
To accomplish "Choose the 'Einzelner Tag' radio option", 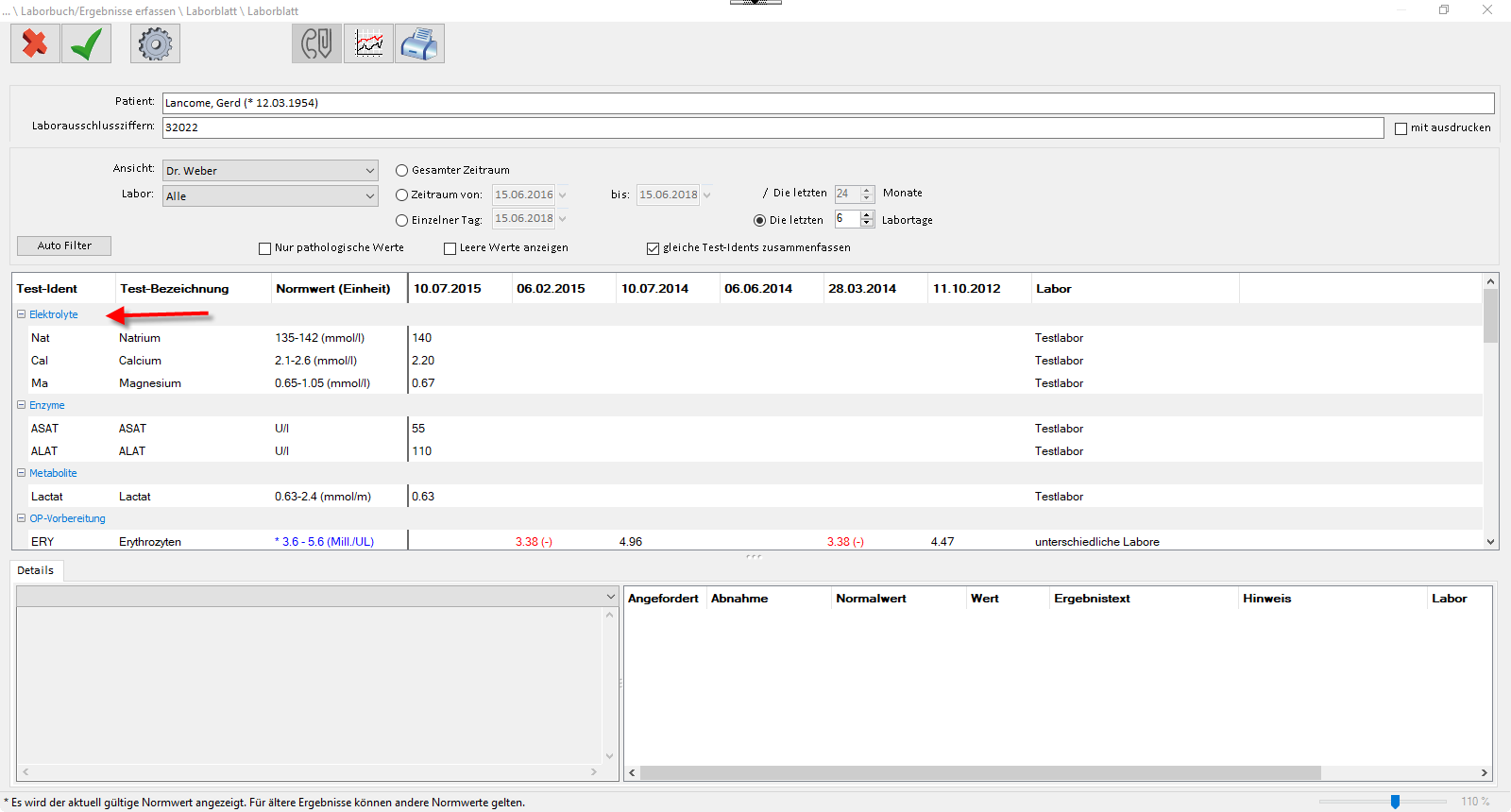I will click(x=401, y=220).
